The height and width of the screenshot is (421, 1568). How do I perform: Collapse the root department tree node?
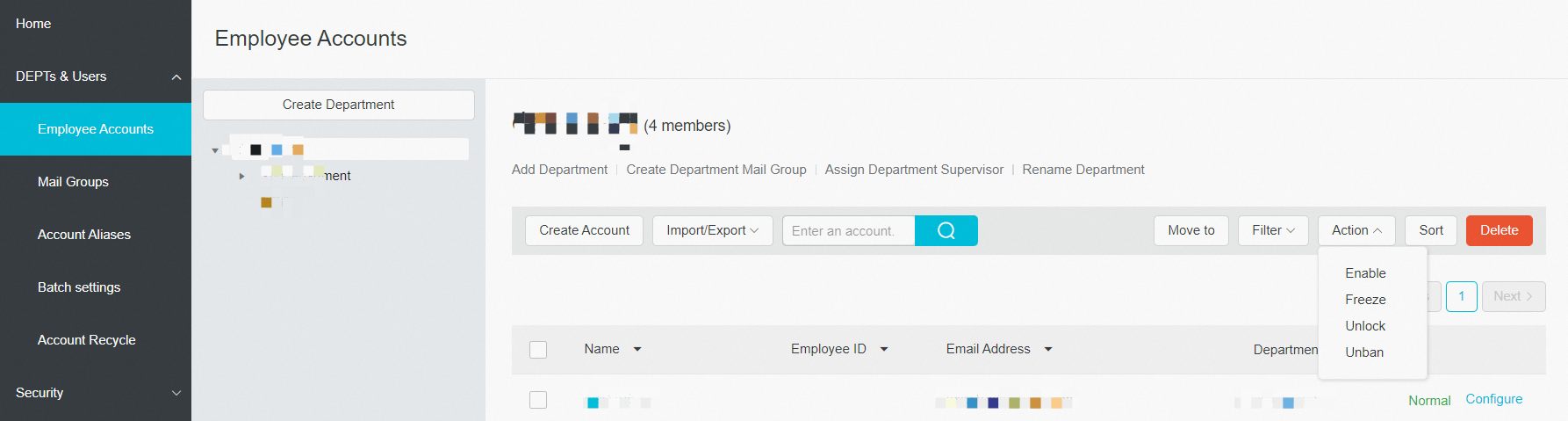(215, 151)
